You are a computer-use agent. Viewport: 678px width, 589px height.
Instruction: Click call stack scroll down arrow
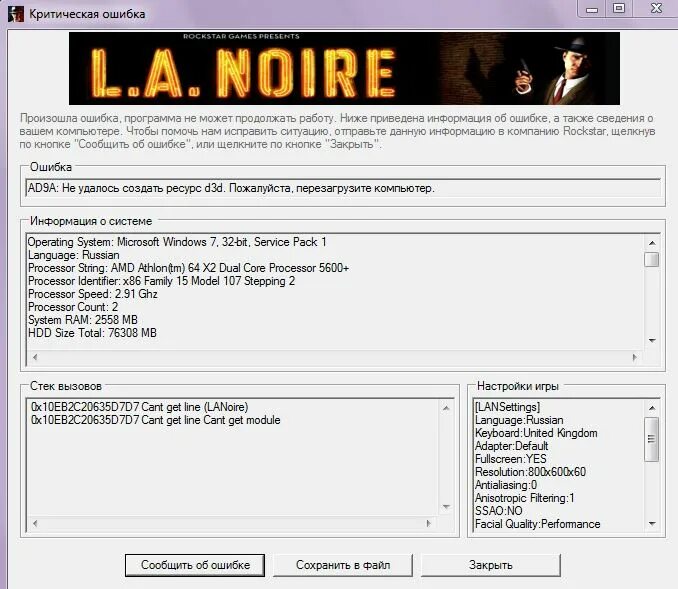(446, 506)
